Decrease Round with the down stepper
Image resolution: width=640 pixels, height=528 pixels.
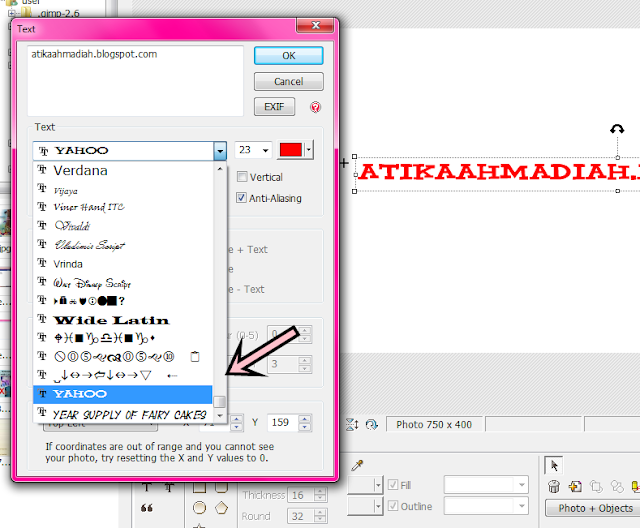coord(320,520)
